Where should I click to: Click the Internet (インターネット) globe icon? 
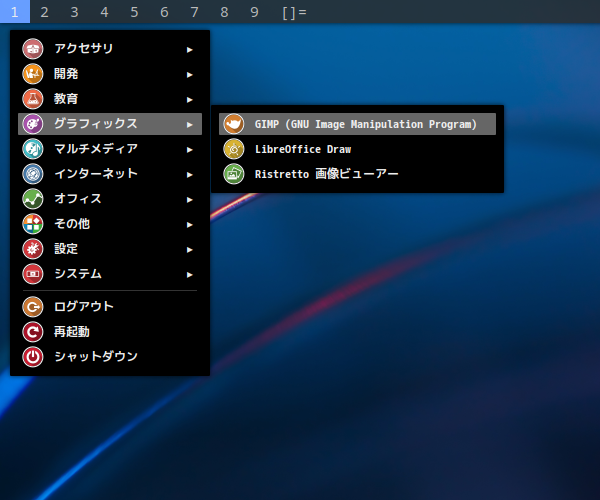click(x=33, y=174)
